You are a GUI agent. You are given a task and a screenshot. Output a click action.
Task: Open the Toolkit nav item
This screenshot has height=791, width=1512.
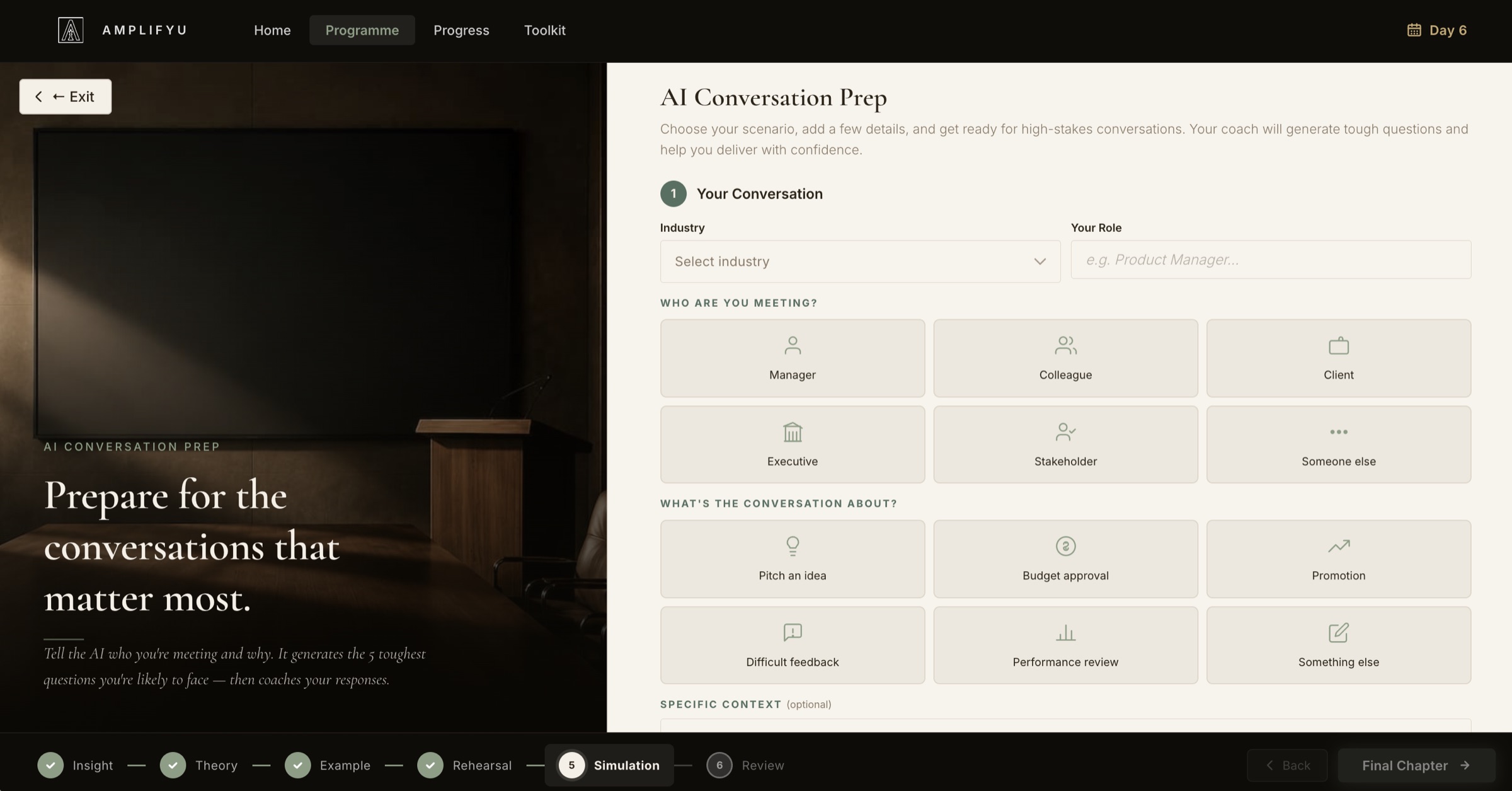click(x=545, y=30)
